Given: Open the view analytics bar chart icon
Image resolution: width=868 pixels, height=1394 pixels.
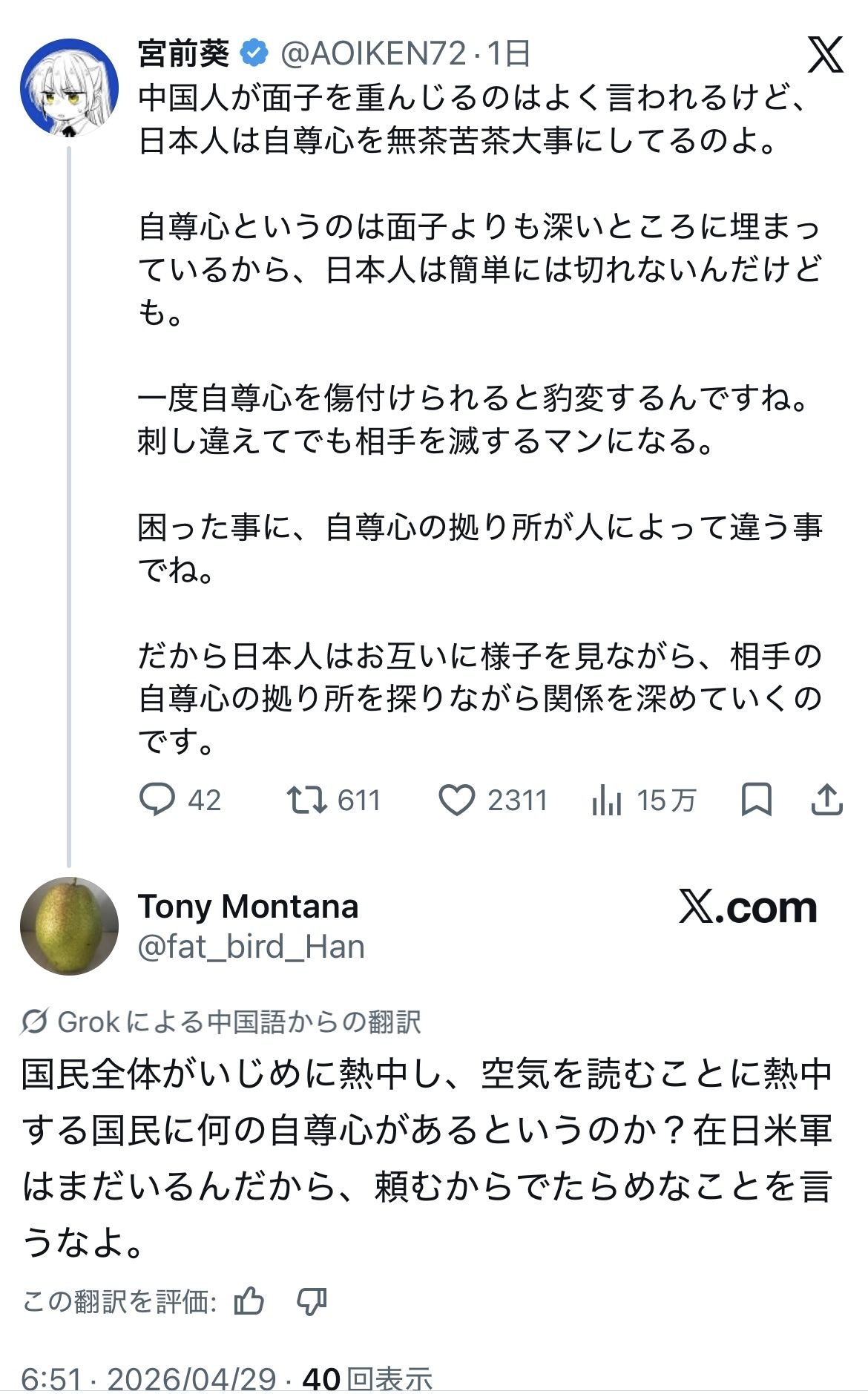Looking at the screenshot, I should (x=606, y=800).
